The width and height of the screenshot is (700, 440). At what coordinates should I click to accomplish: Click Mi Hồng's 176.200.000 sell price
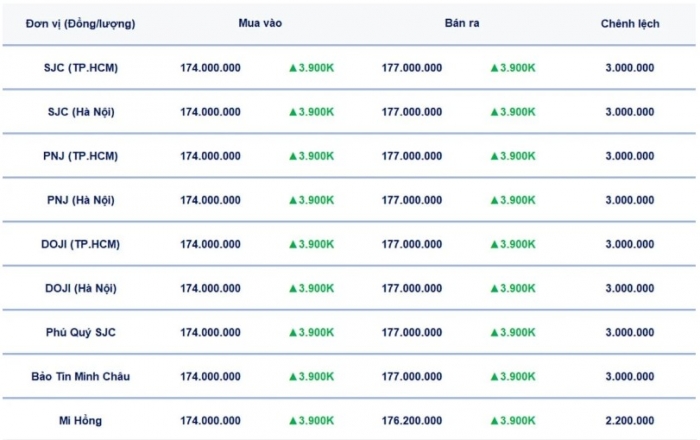pyautogui.click(x=412, y=421)
